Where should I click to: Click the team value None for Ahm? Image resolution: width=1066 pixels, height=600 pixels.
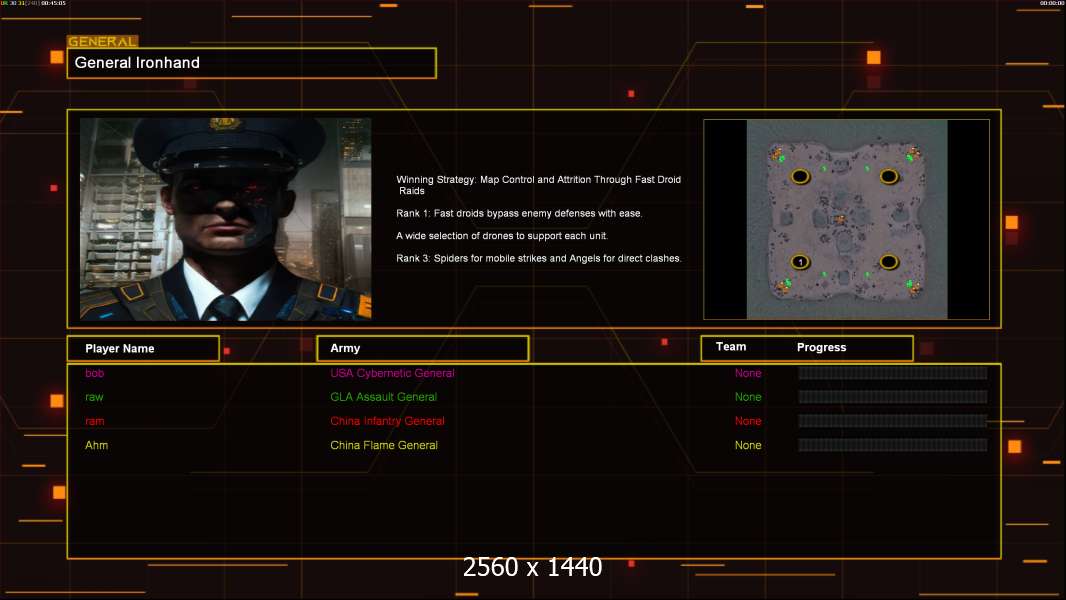(x=748, y=445)
